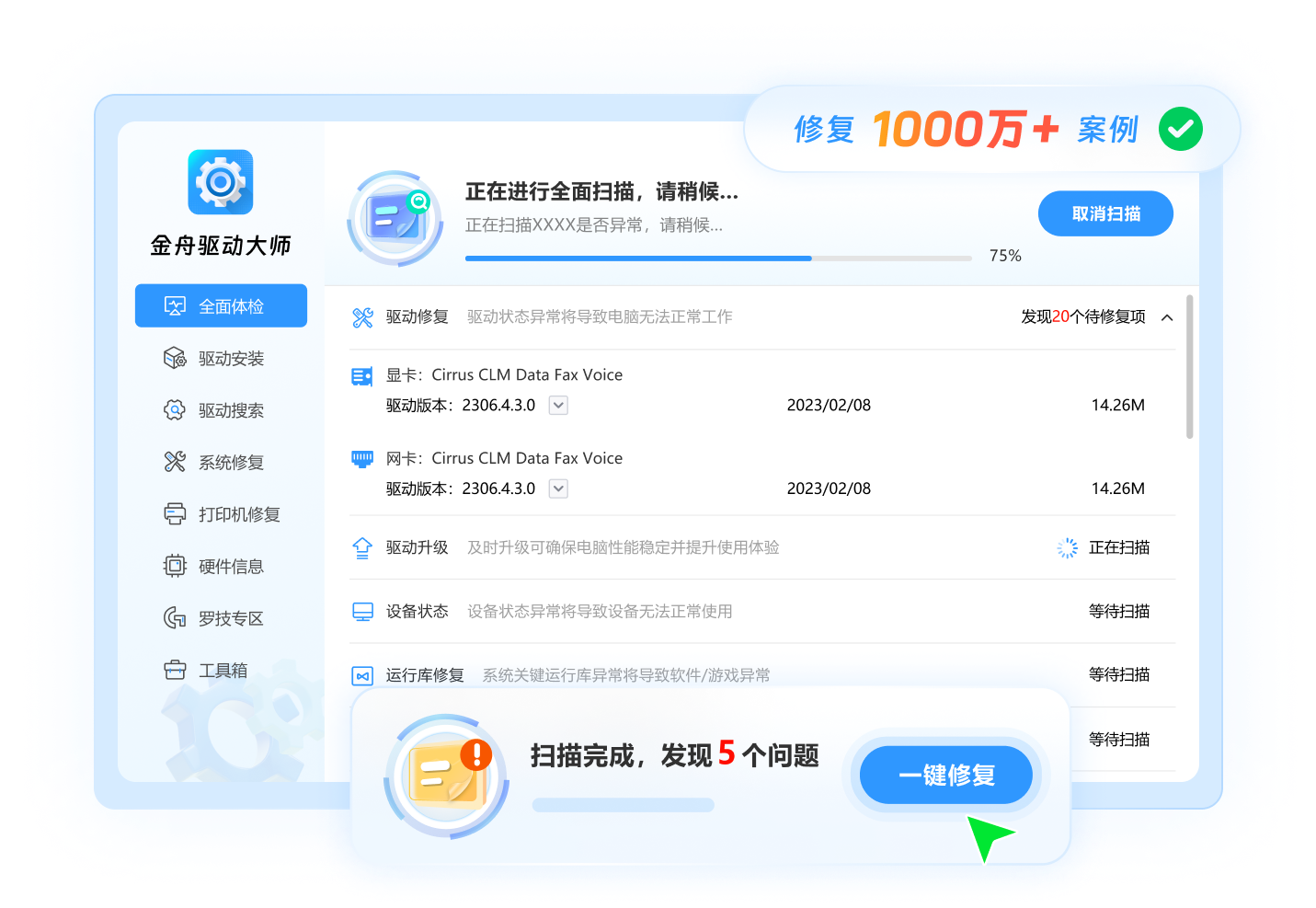
Task: Collapse the 驱动修复 section chevron
Action: click(x=1167, y=317)
